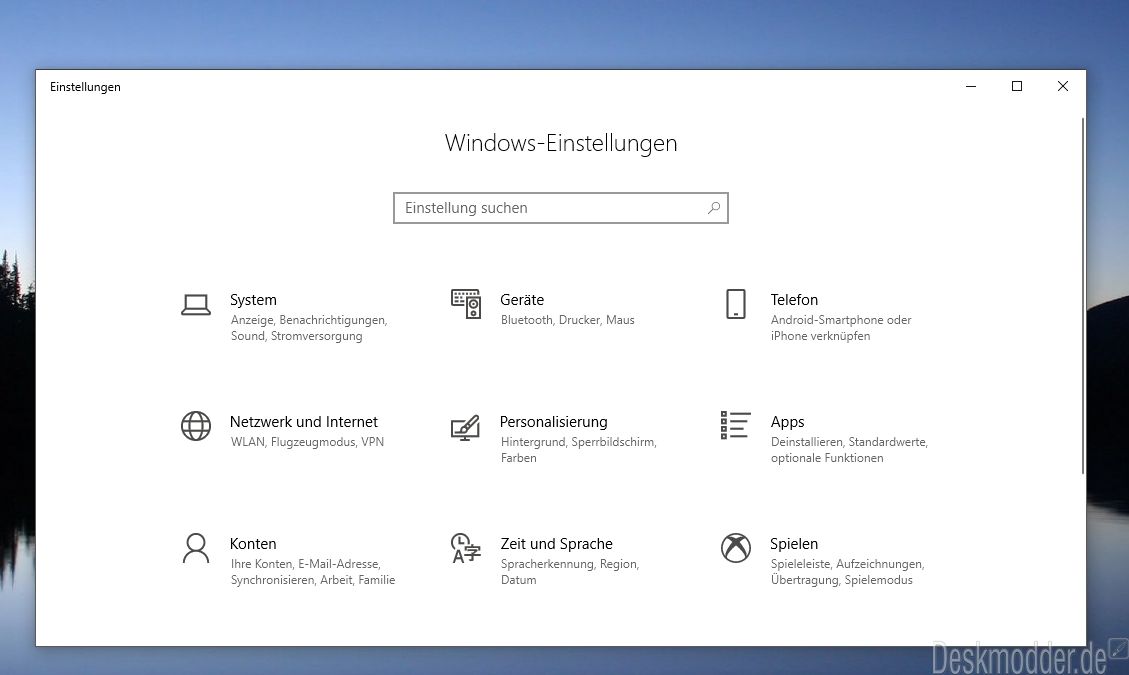Click 'Bluetooth, Drucker, Maus' description

click(x=567, y=320)
